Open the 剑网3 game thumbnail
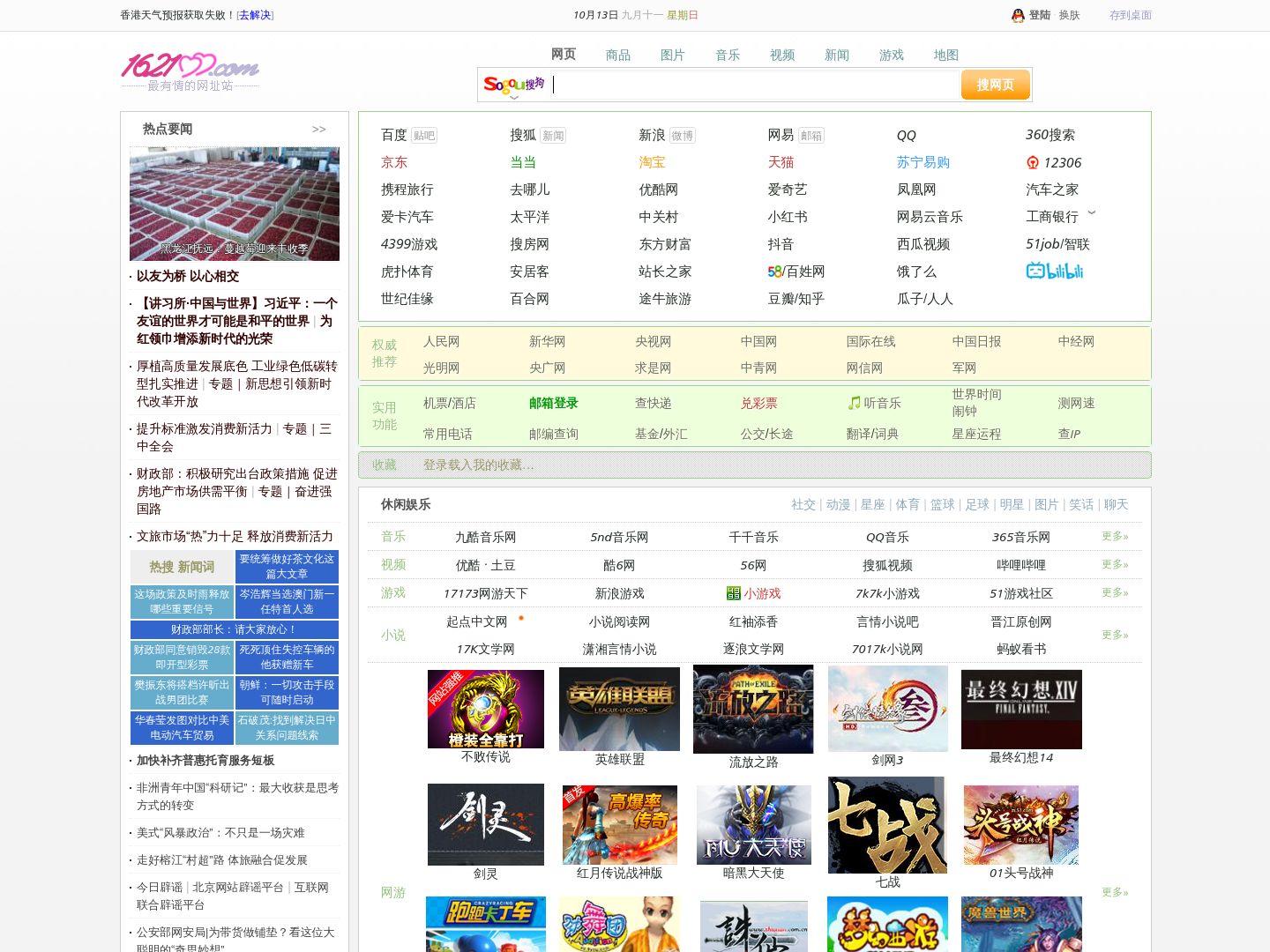The width and height of the screenshot is (1270, 952). [887, 709]
